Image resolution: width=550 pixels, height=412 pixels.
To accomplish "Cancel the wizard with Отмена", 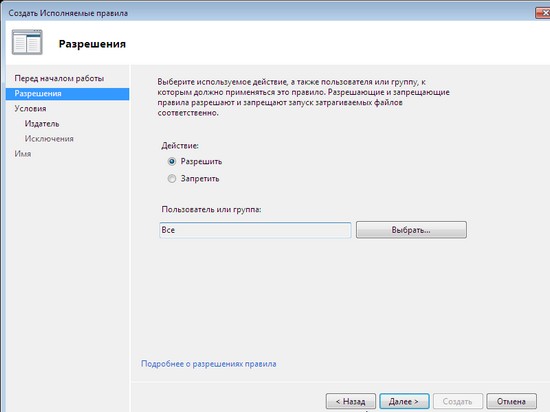I will tap(511, 401).
